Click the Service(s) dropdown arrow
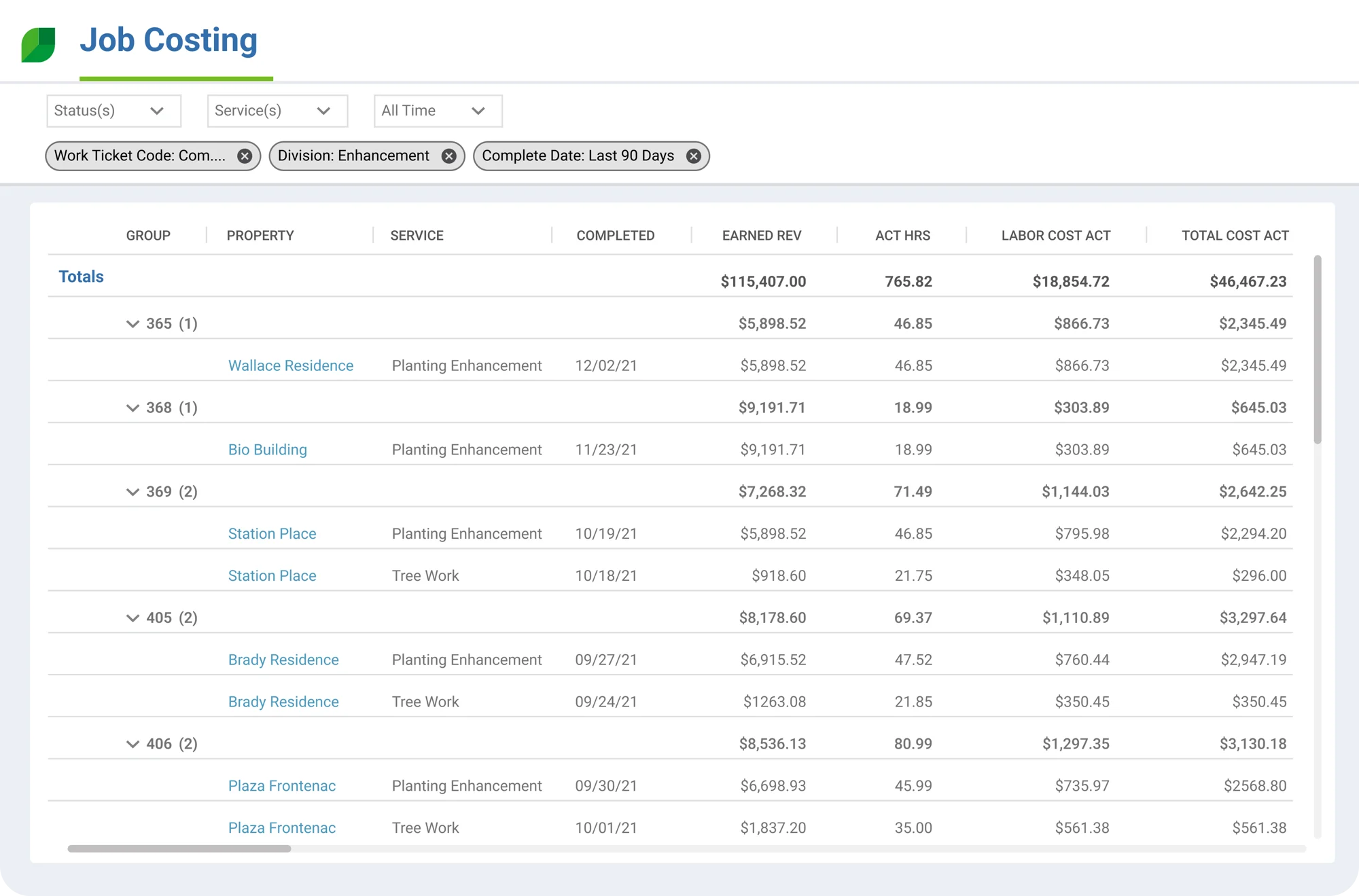This screenshot has height=896, width=1359. tap(324, 111)
